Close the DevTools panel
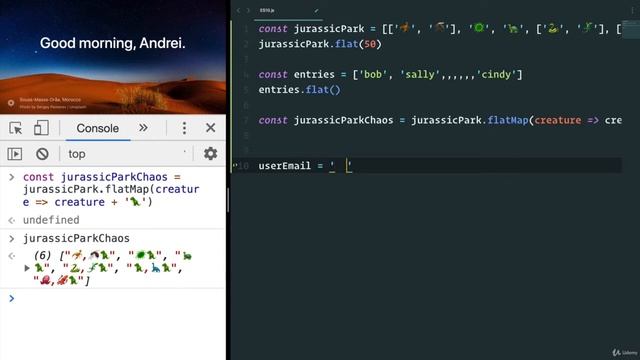This screenshot has width=640, height=360. tap(210, 128)
